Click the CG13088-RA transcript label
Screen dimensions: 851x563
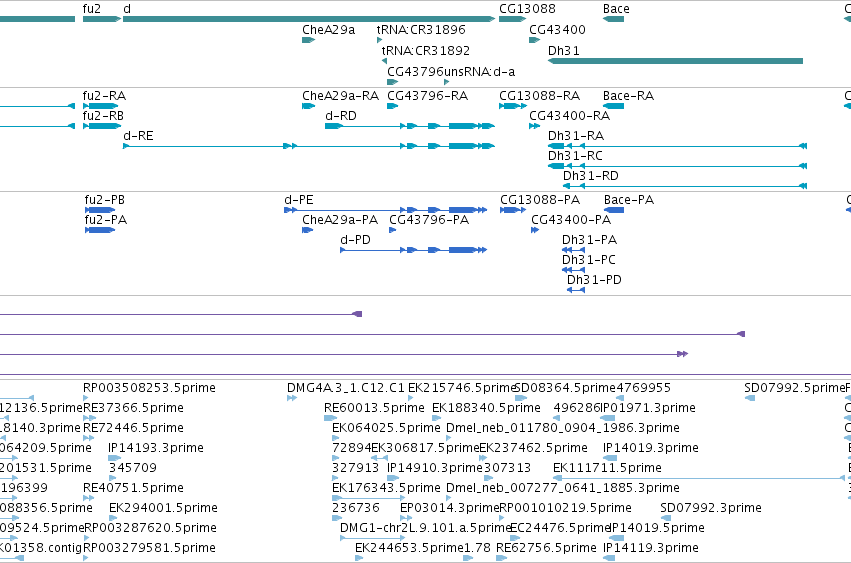(x=539, y=96)
